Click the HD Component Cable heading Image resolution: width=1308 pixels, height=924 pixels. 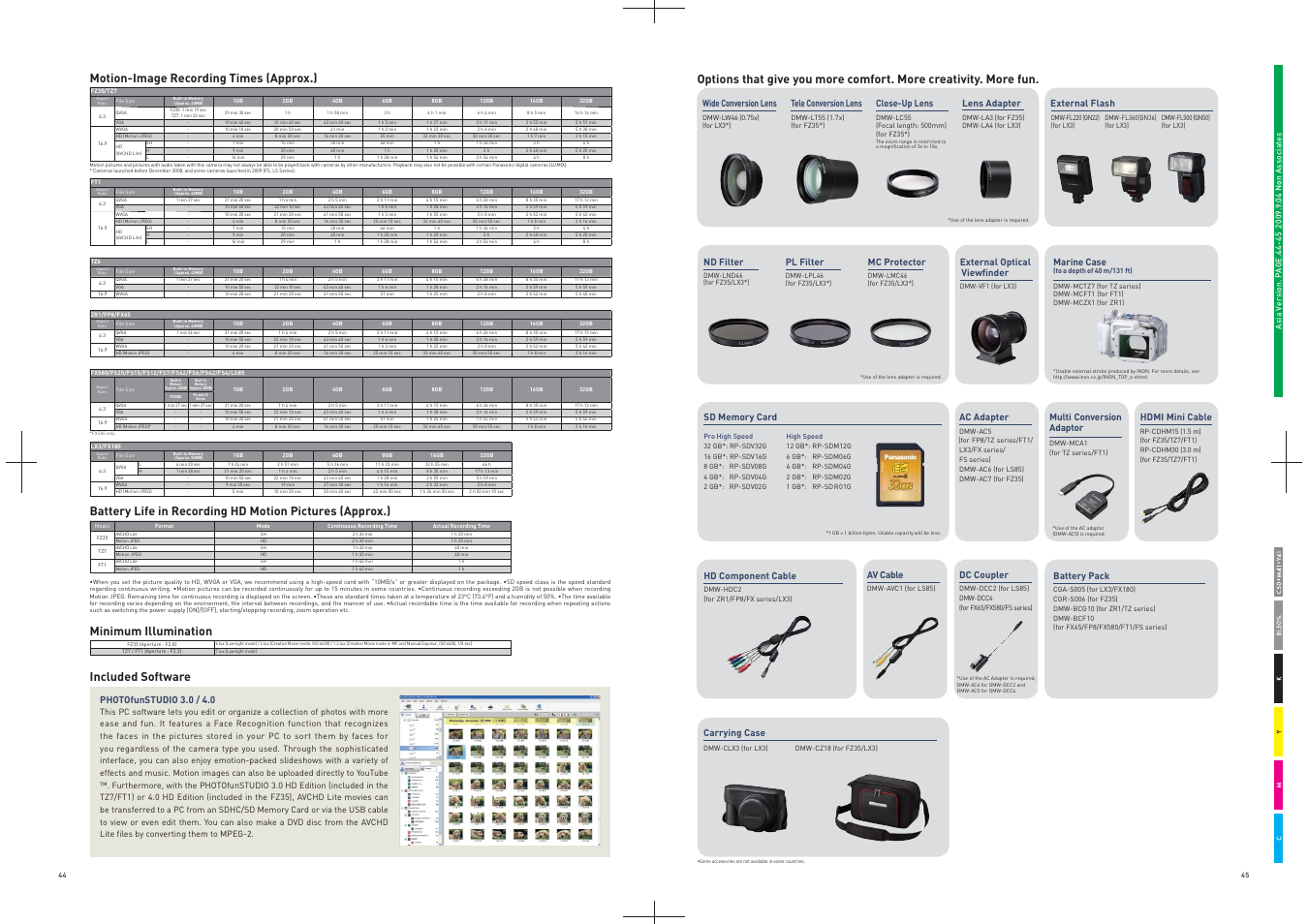(x=750, y=576)
